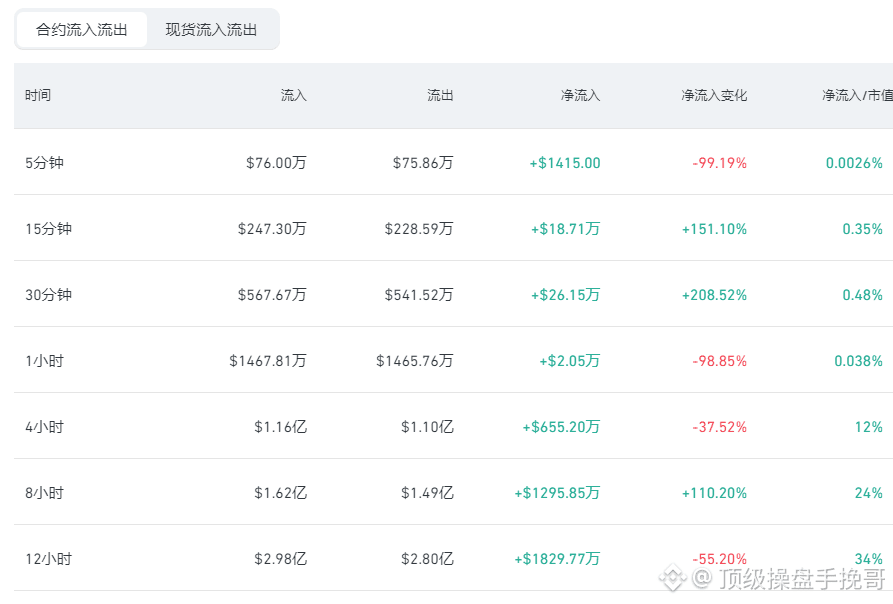Select the 5分钟 time row
Image resolution: width=893 pixels, height=604 pixels.
point(453,162)
